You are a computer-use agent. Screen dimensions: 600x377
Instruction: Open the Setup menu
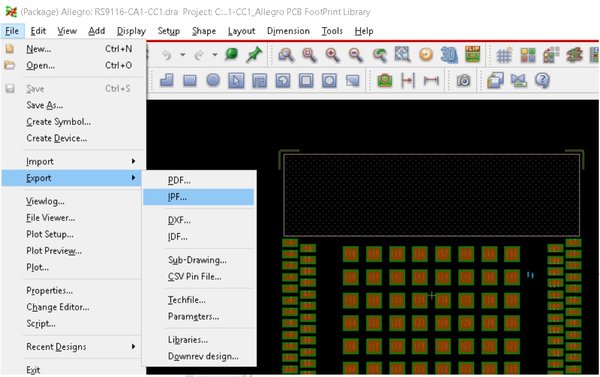[x=169, y=31]
